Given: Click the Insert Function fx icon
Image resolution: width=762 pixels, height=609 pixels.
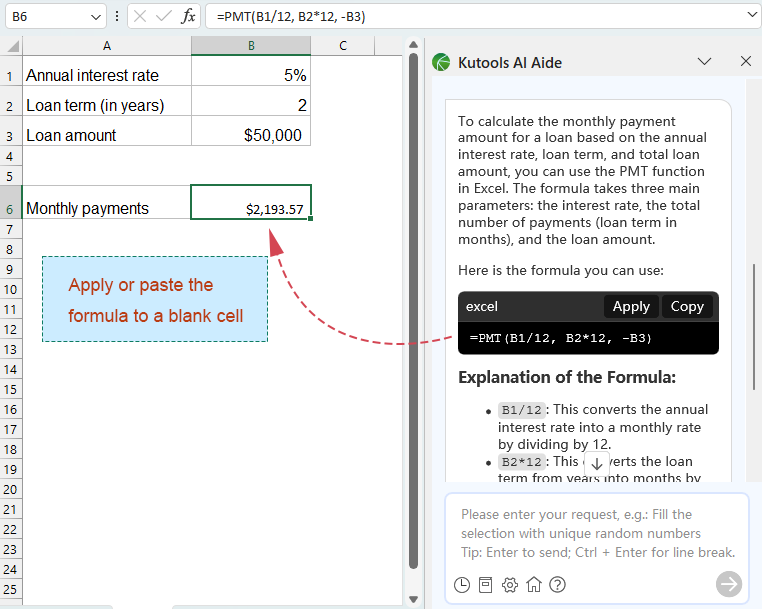Looking at the screenshot, I should pyautogui.click(x=188, y=16).
